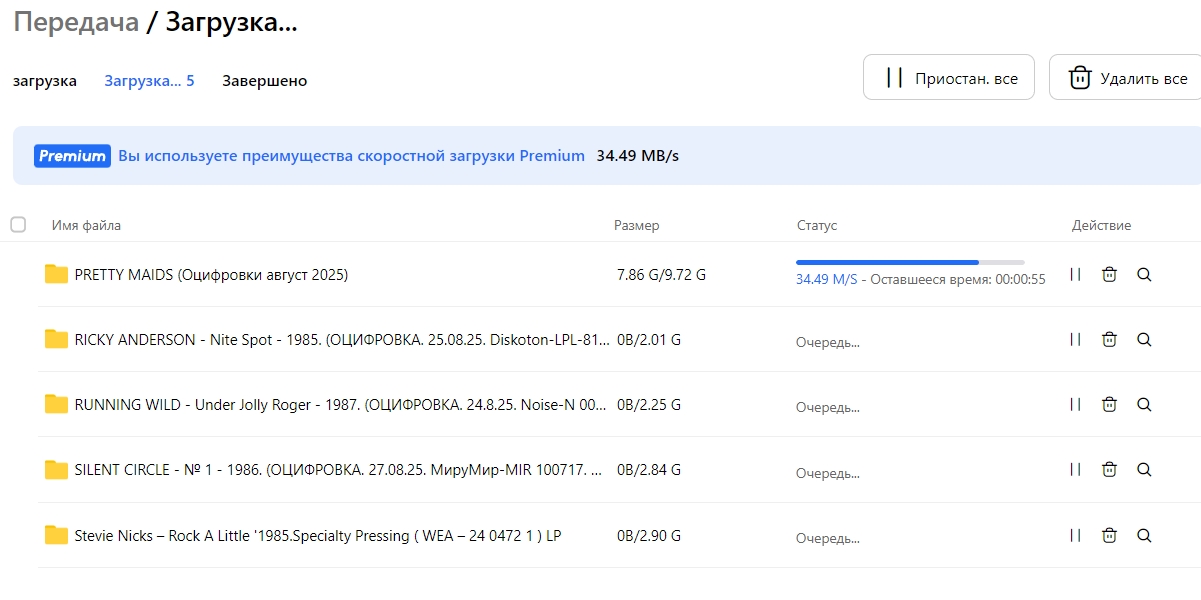Click the Stevie Nicks folder icon
This screenshot has height=600, width=1201.
(56, 535)
